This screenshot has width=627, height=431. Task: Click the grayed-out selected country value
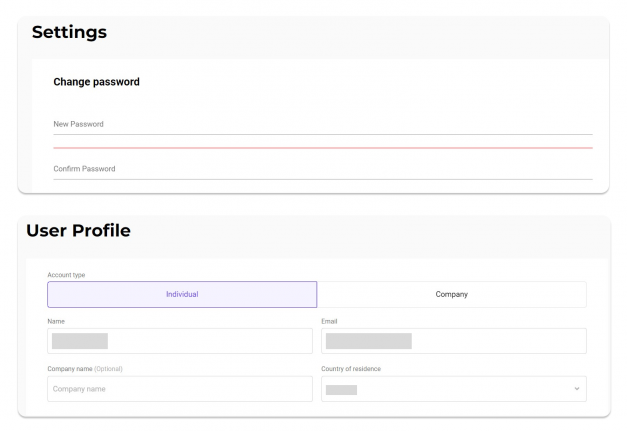(341, 390)
